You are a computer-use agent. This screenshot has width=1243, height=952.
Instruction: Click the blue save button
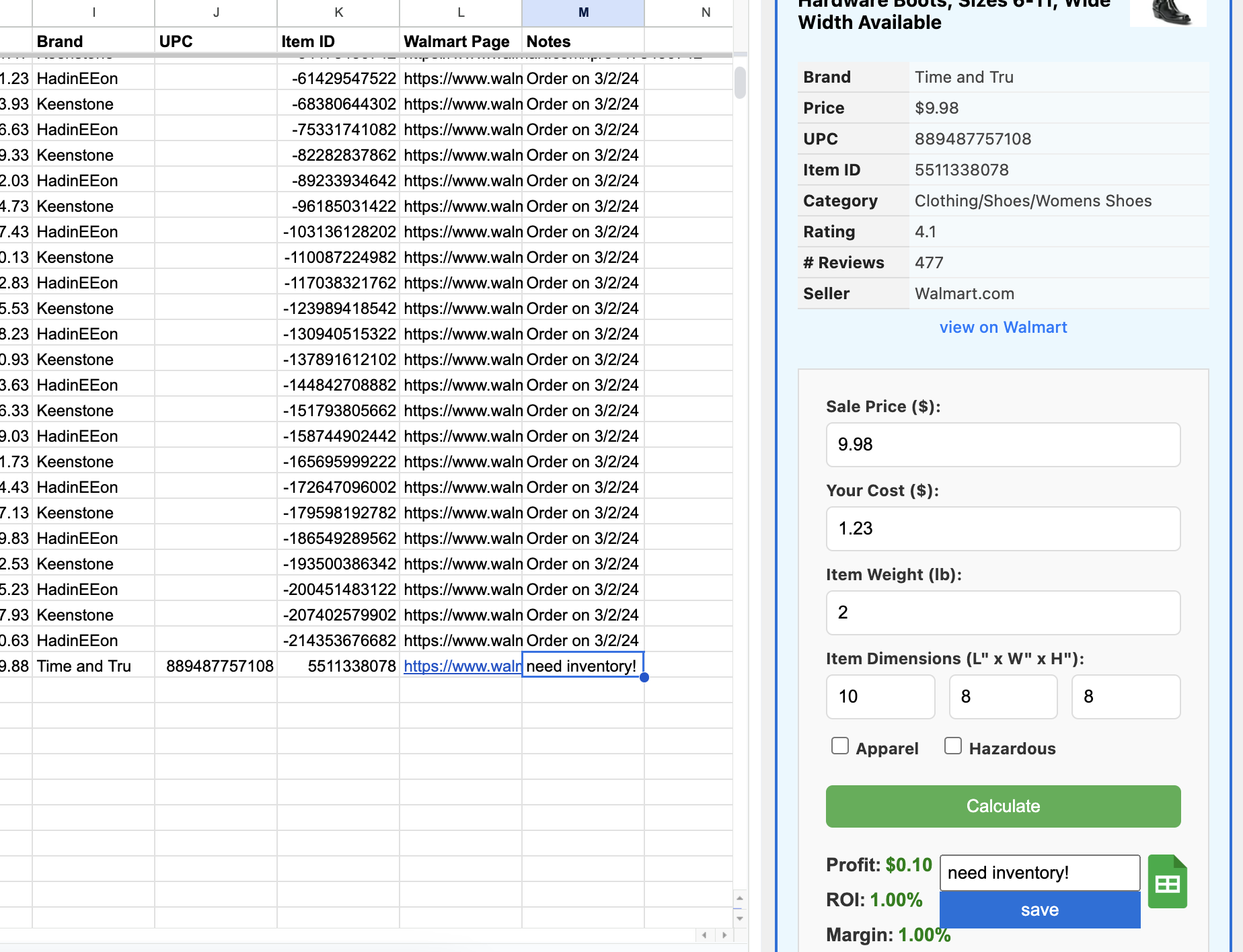click(x=1039, y=910)
